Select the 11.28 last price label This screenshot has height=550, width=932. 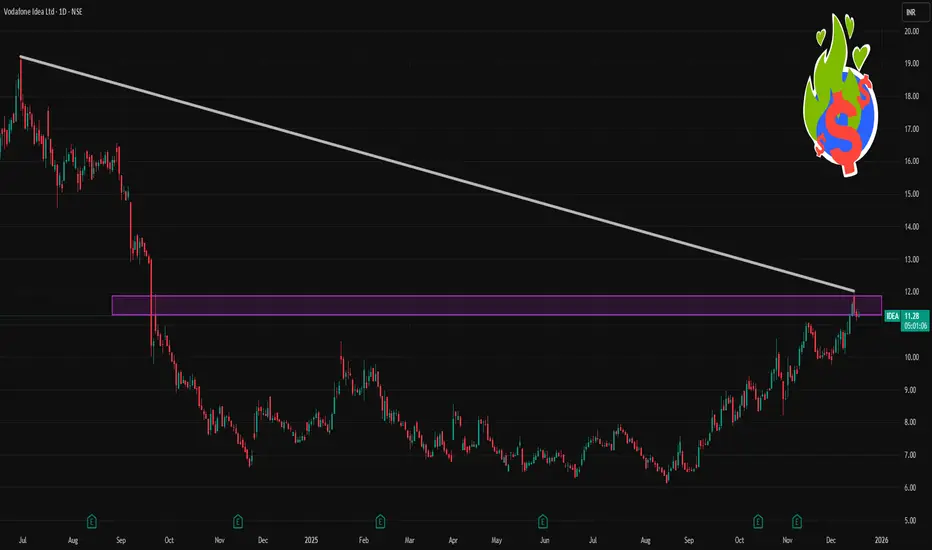(x=911, y=316)
